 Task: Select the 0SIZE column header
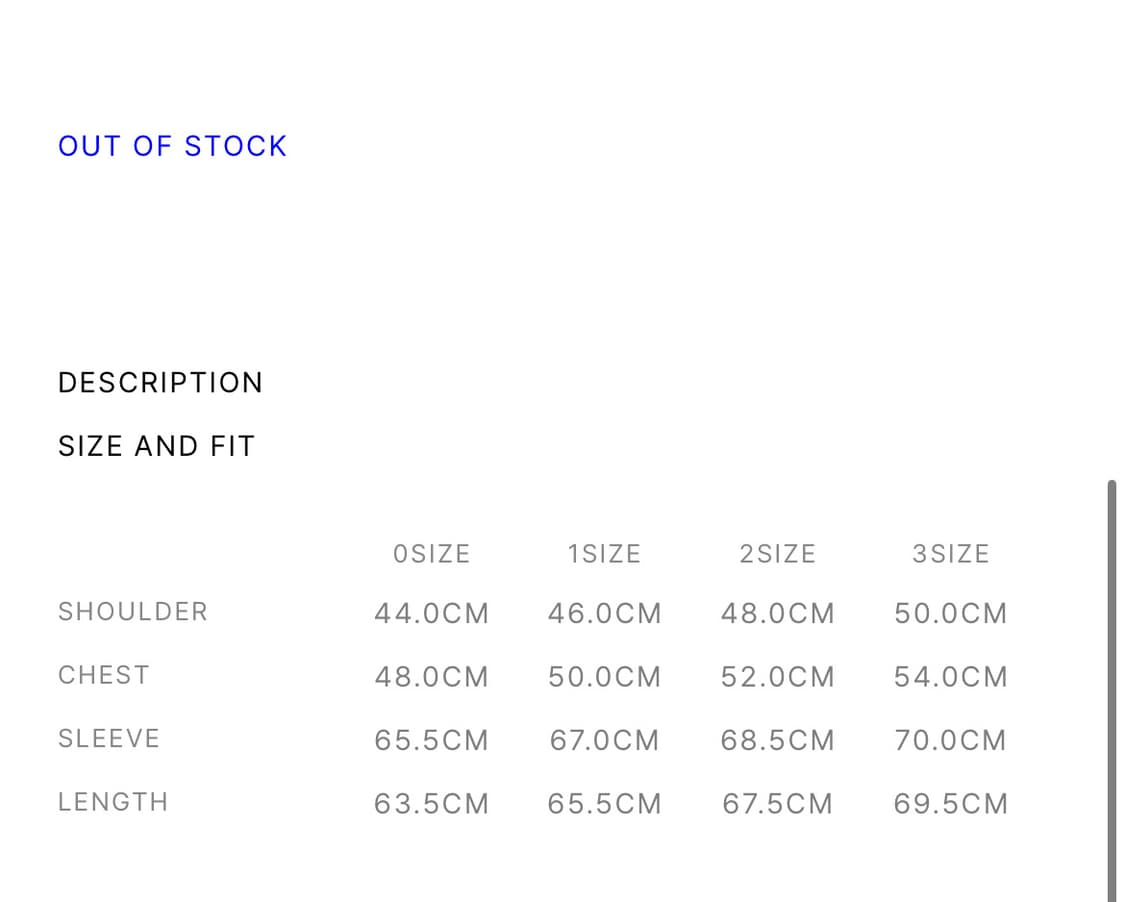[431, 554]
